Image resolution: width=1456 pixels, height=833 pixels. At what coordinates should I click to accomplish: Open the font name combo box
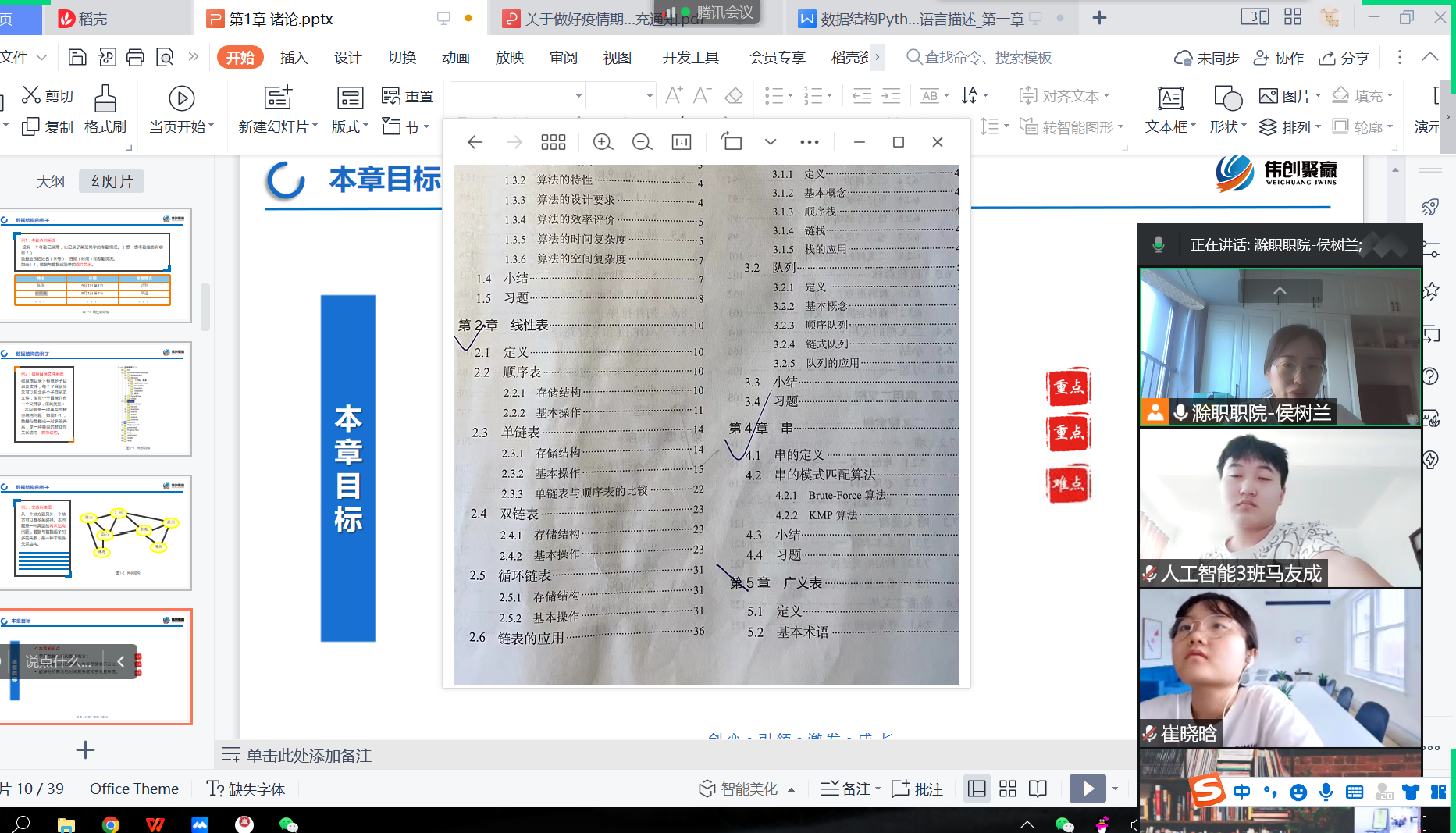tap(518, 96)
